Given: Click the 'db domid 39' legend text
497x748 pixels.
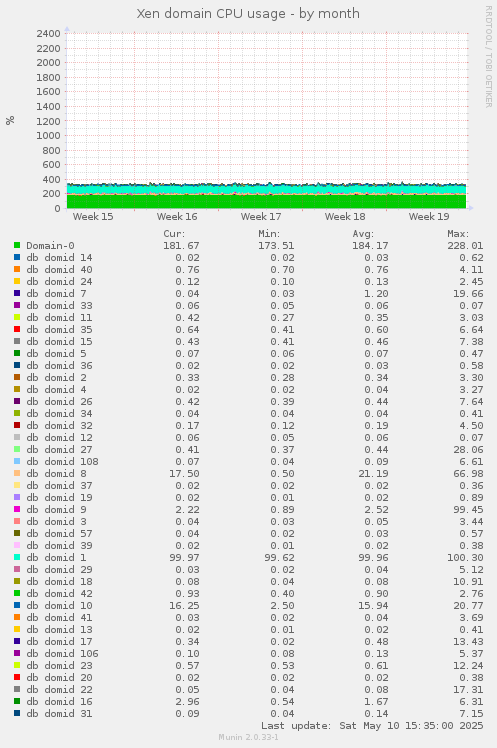Looking at the screenshot, I should (x=59, y=545).
